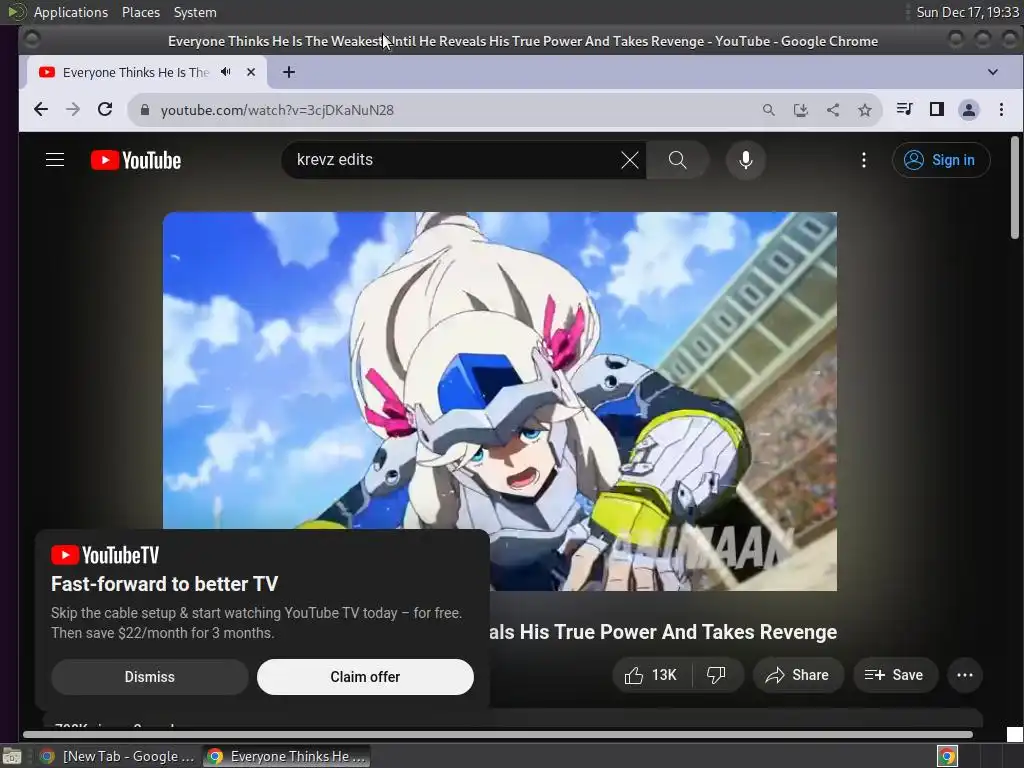Open Chrome profile avatar
The height and width of the screenshot is (768, 1024).
point(969,110)
